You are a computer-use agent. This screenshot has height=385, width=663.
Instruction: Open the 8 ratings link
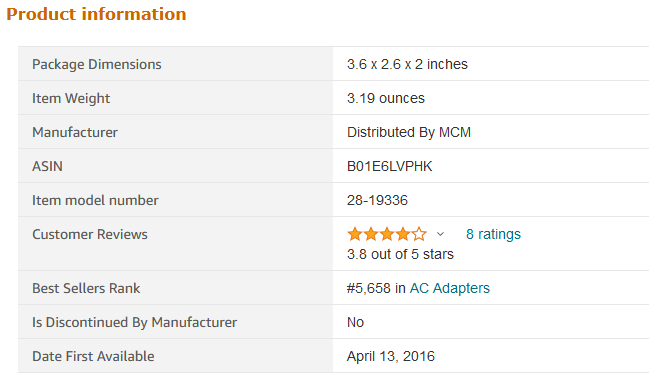493,234
